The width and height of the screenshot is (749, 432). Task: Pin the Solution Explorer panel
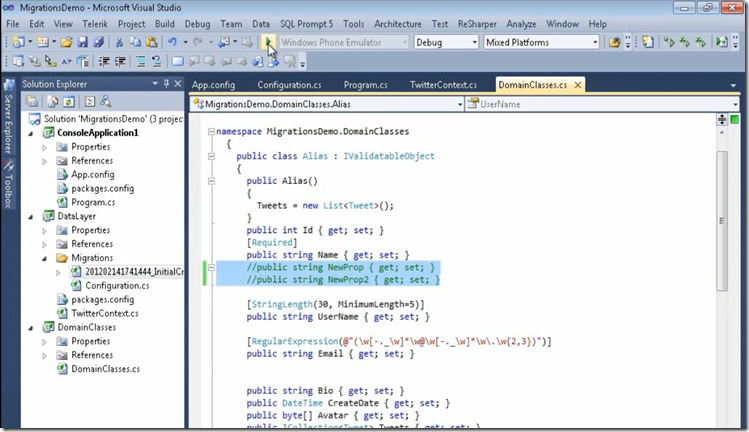point(166,84)
